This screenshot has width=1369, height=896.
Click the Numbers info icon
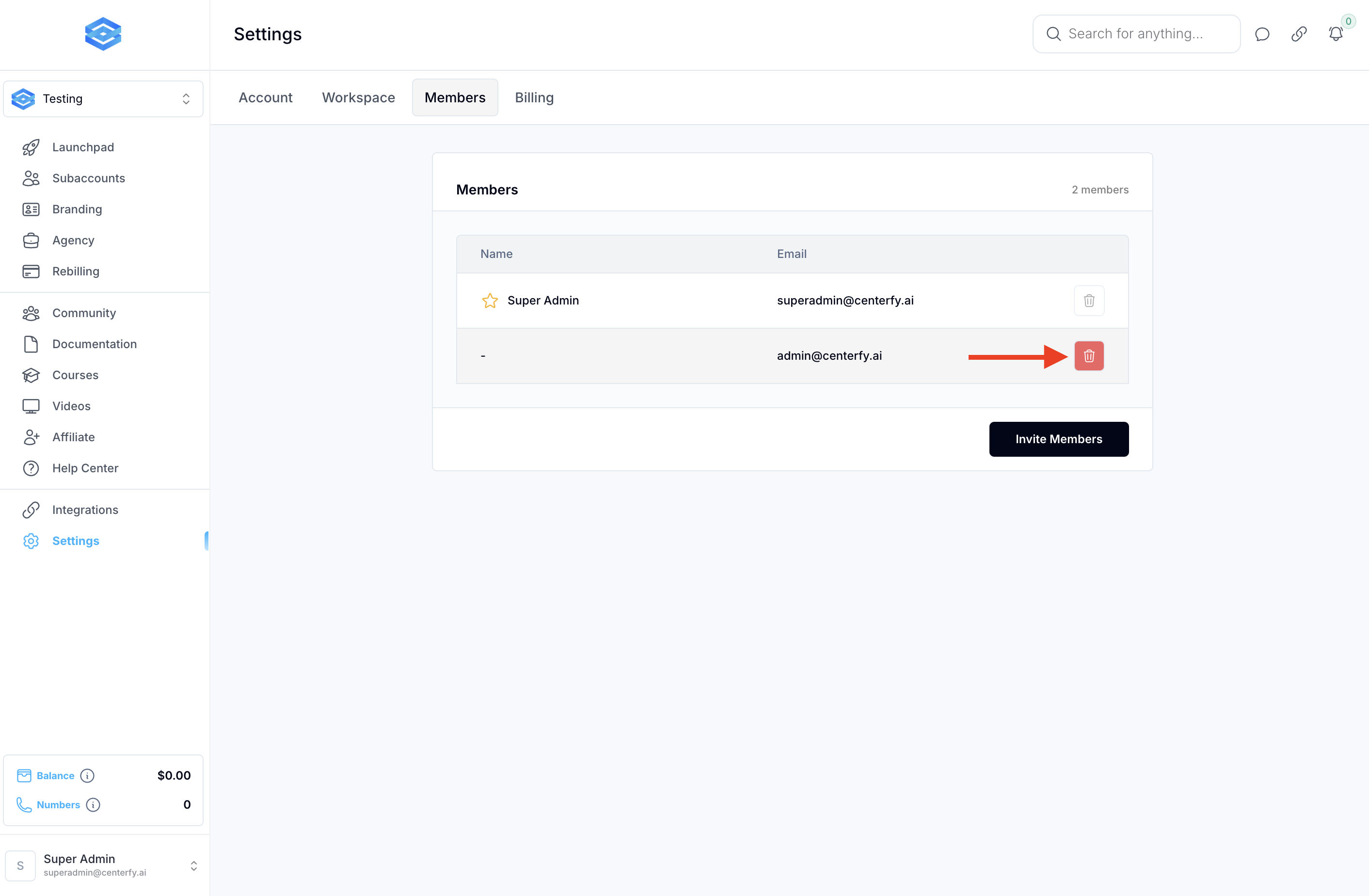click(x=93, y=804)
